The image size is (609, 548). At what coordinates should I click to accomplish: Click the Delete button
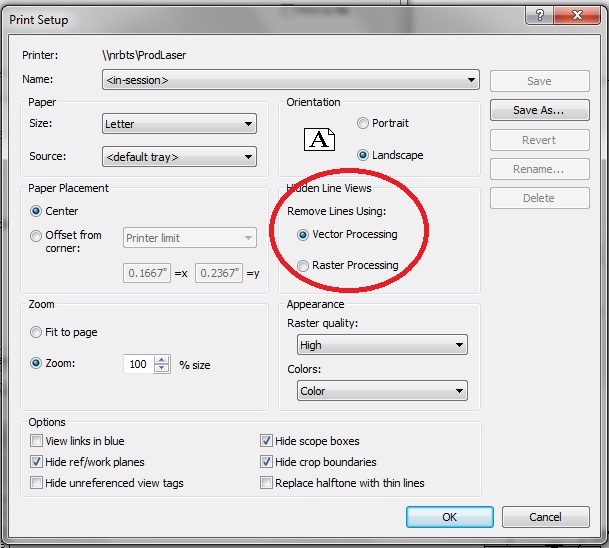(x=539, y=198)
